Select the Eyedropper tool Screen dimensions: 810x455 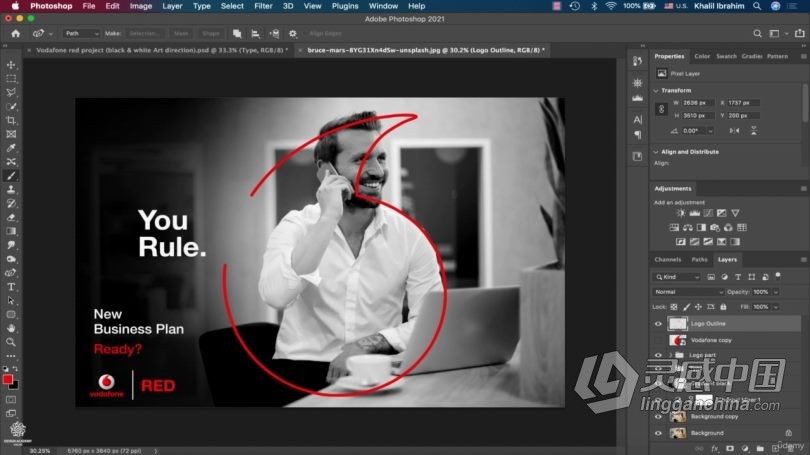click(11, 148)
